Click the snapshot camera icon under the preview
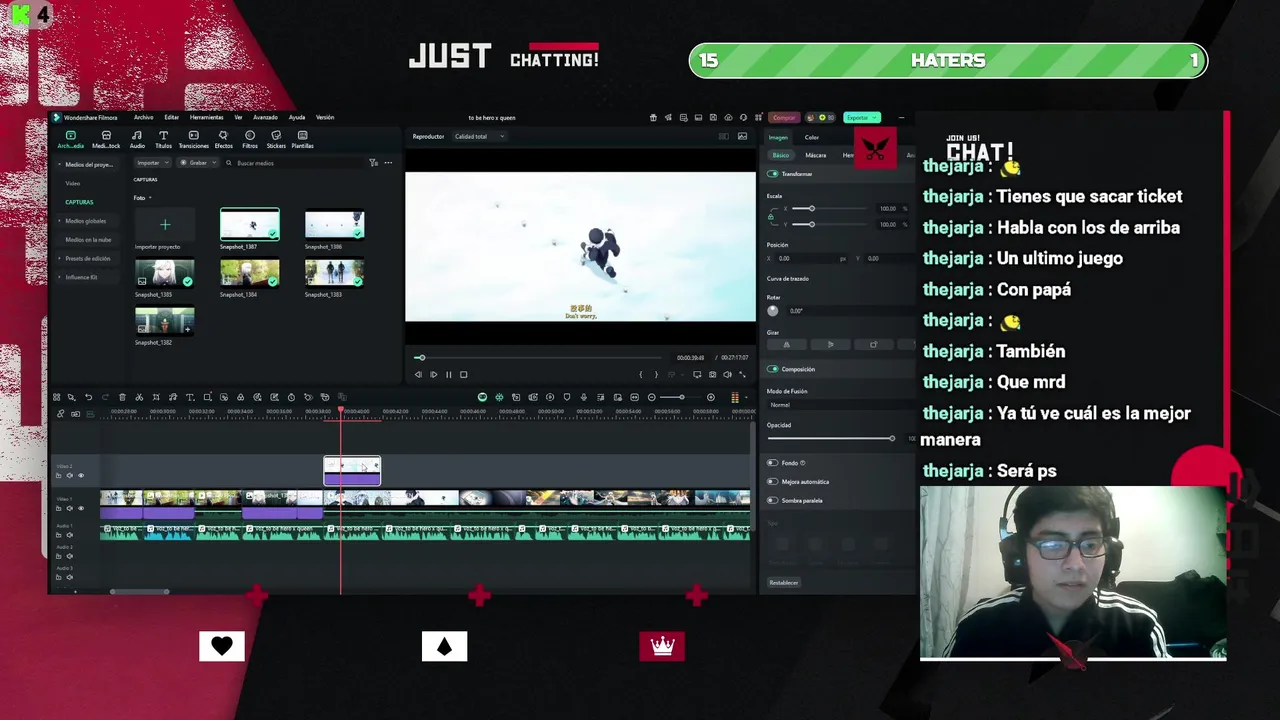Image resolution: width=1280 pixels, height=720 pixels. 712,374
